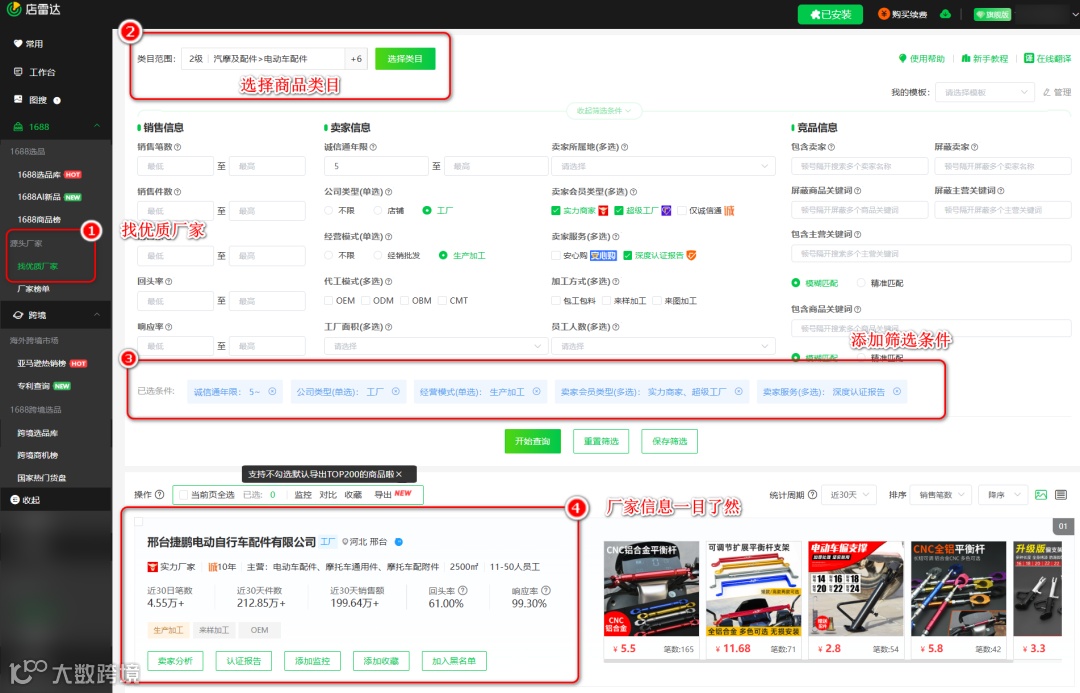The height and width of the screenshot is (693, 1080).
Task: Click the 店雷达 logo icon
Action: pyautogui.click(x=13, y=9)
